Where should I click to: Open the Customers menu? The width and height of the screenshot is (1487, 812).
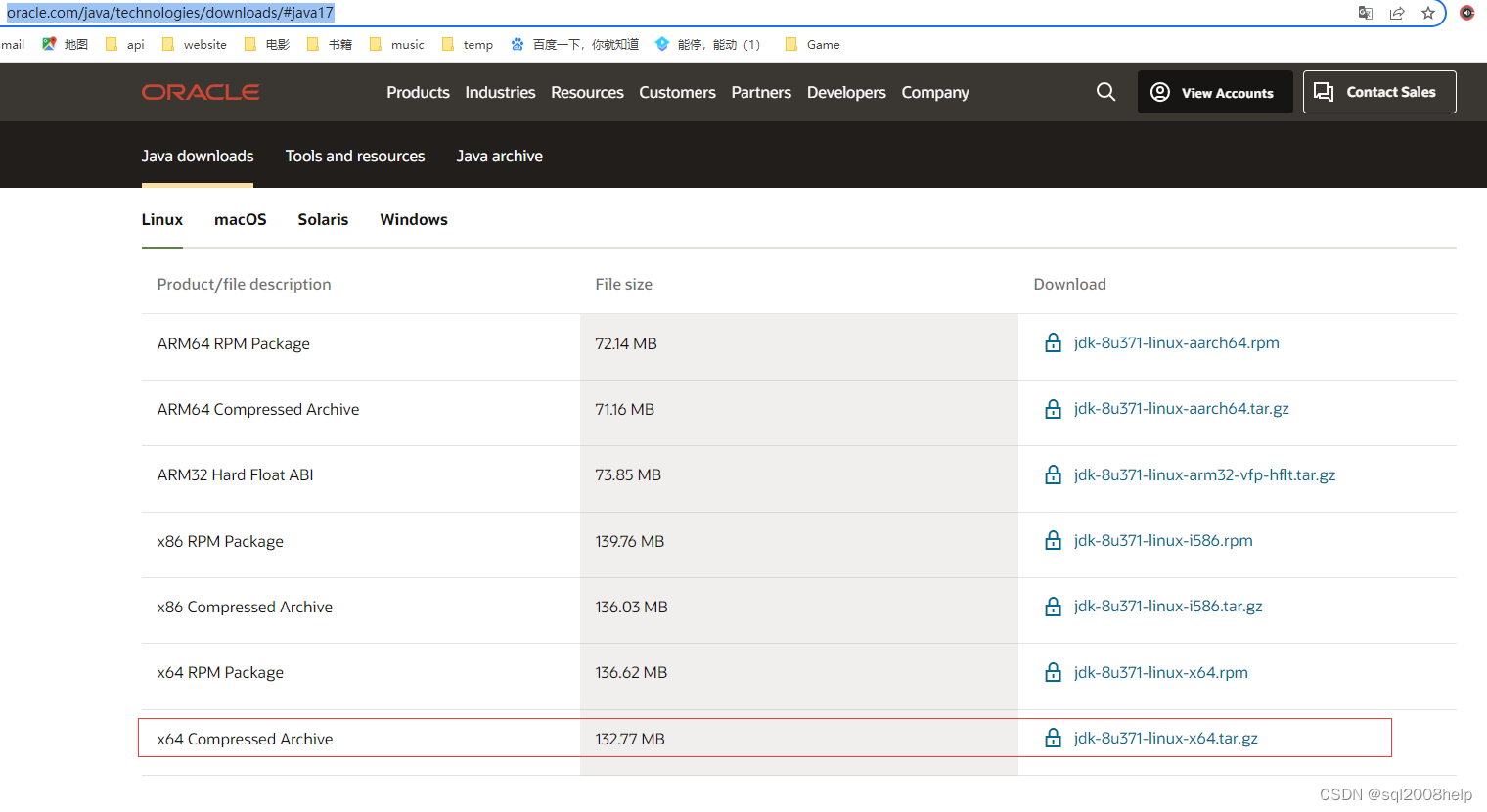click(677, 92)
